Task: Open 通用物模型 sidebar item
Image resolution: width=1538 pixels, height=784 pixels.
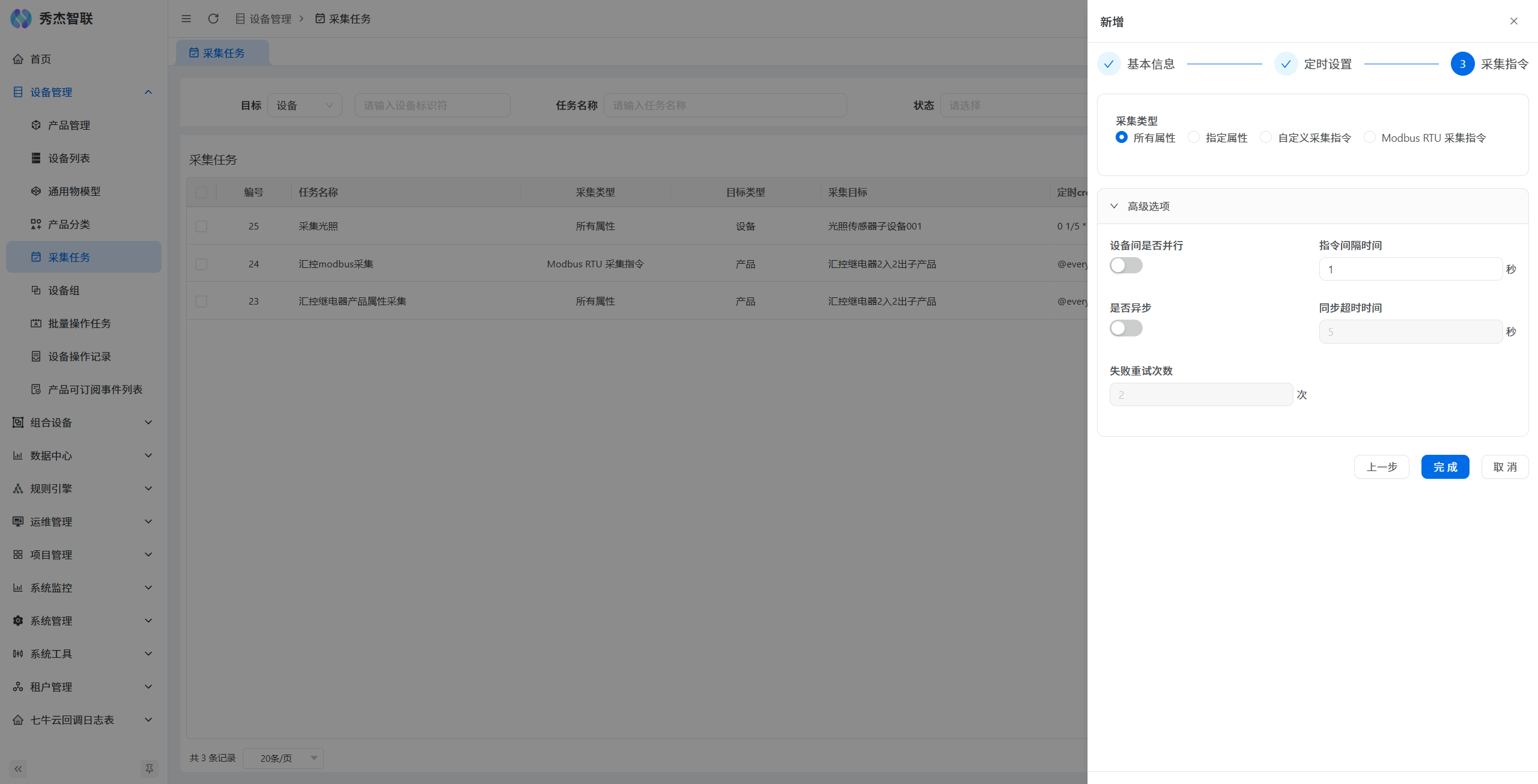Action: click(x=74, y=191)
